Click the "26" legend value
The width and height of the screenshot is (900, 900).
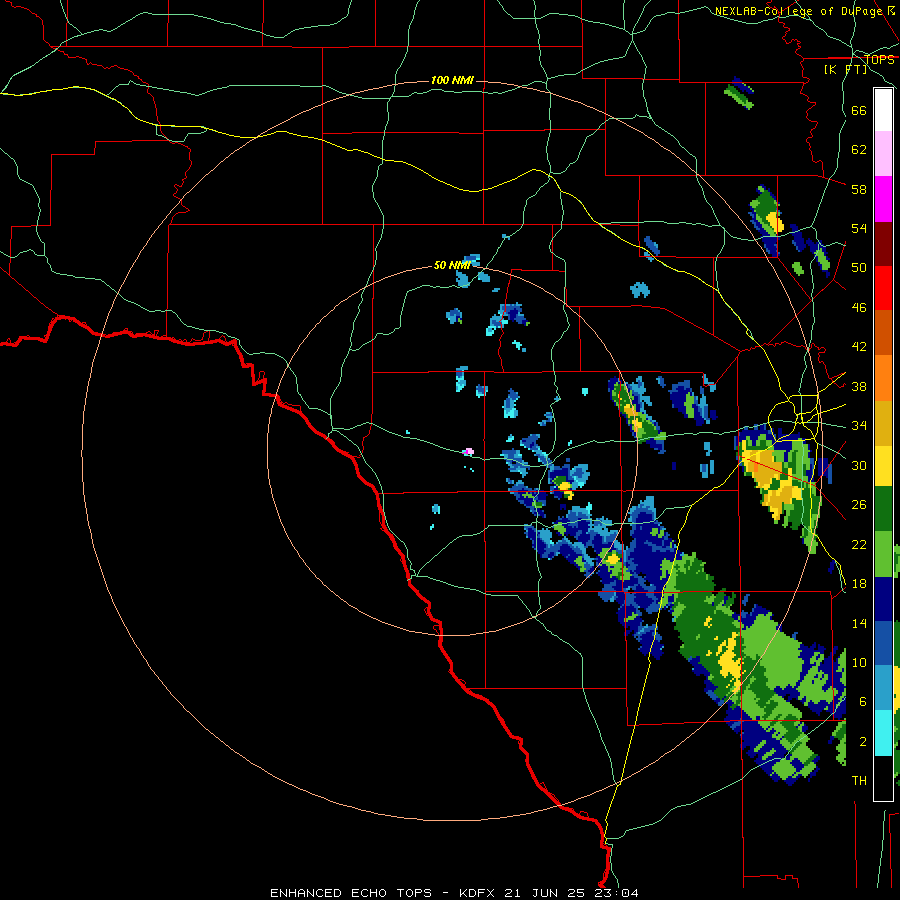[x=859, y=505]
